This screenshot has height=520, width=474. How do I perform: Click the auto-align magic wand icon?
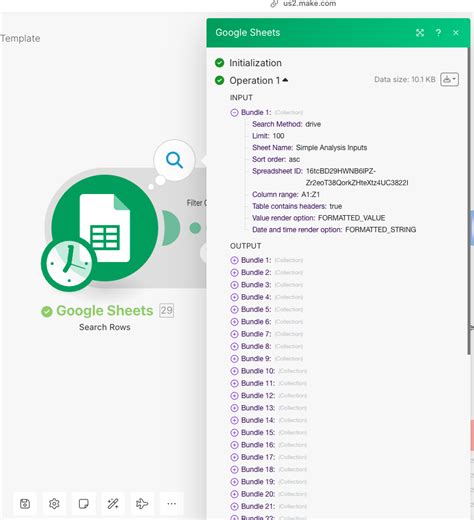click(113, 504)
